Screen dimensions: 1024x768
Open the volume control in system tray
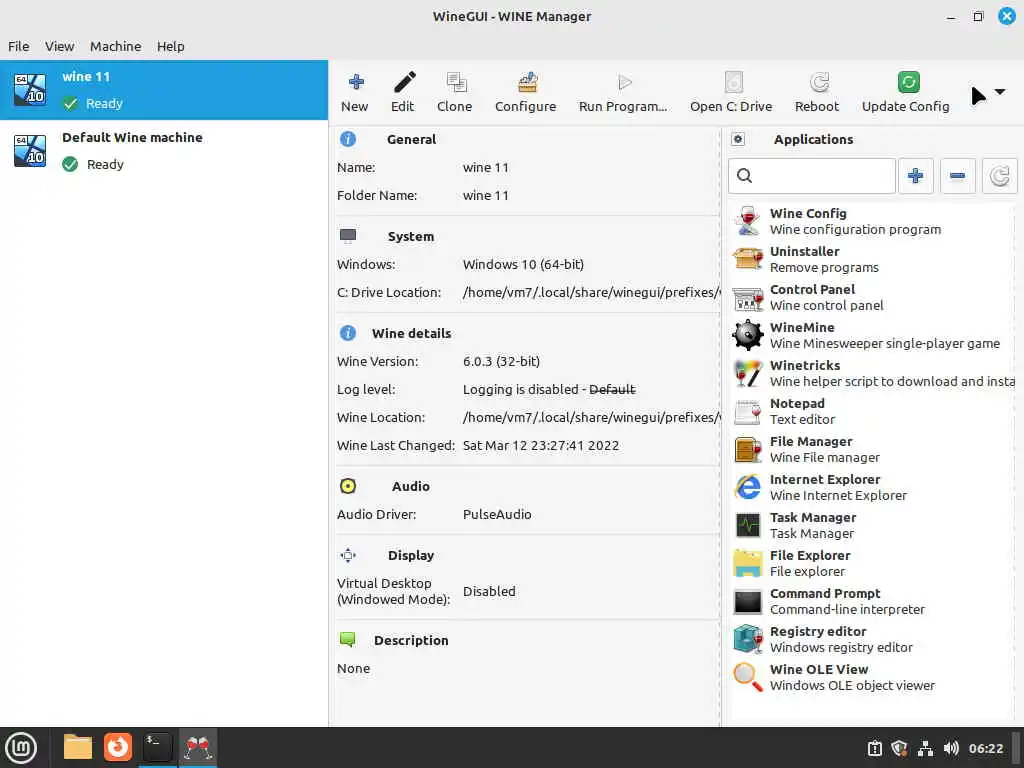click(951, 748)
